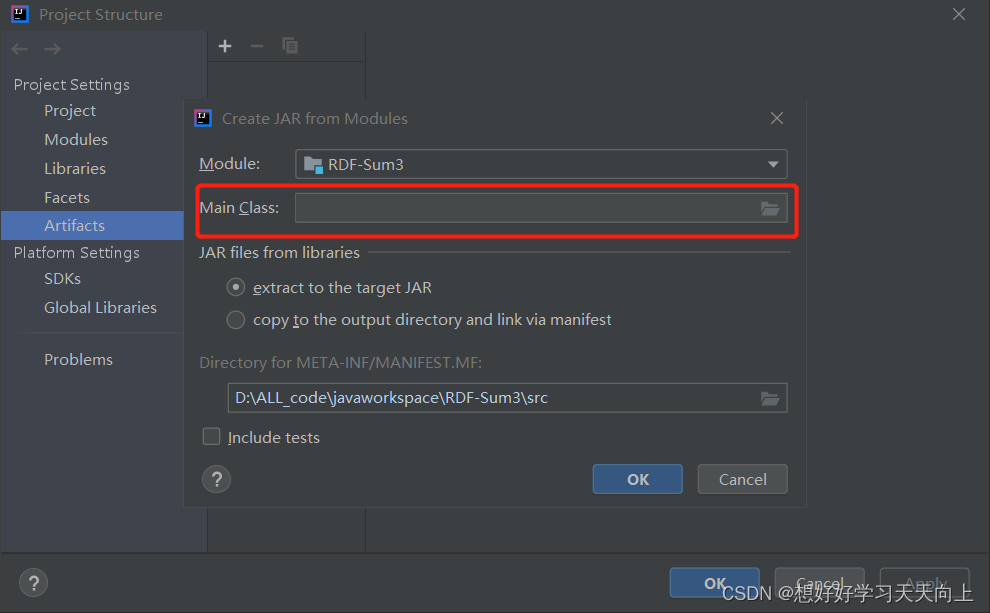Copy artifact using the duplicate icon
This screenshot has width=990, height=613.
pos(290,46)
